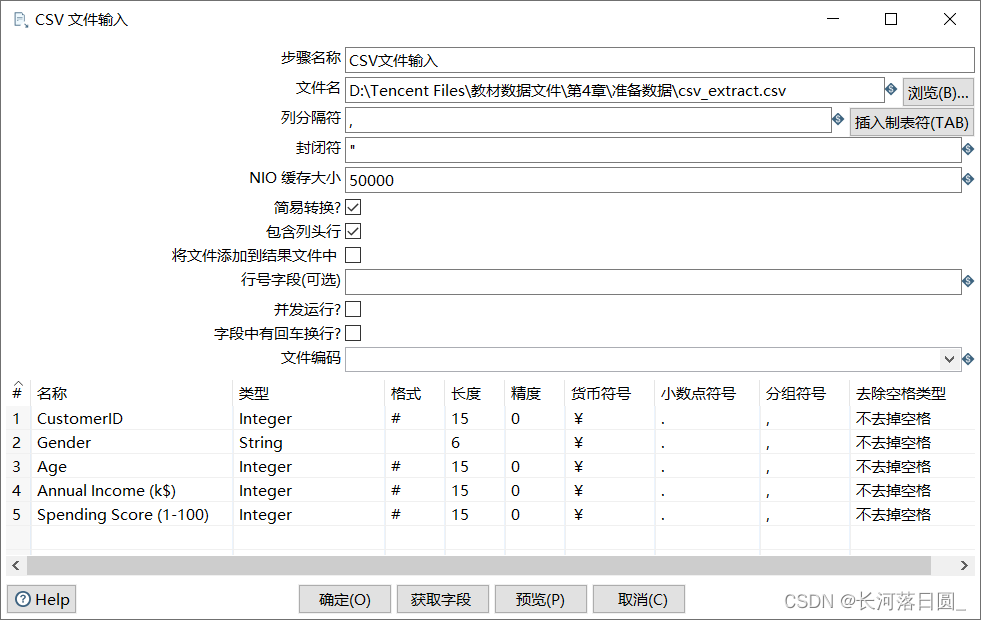
Task: Click the bottom horizontal scrollbar right arrow
Action: (963, 566)
